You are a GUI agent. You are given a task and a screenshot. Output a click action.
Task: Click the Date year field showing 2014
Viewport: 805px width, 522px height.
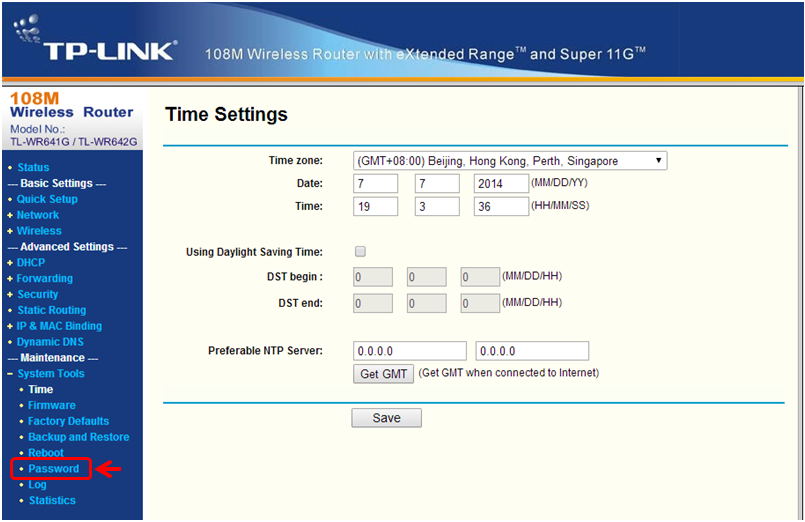click(x=501, y=183)
